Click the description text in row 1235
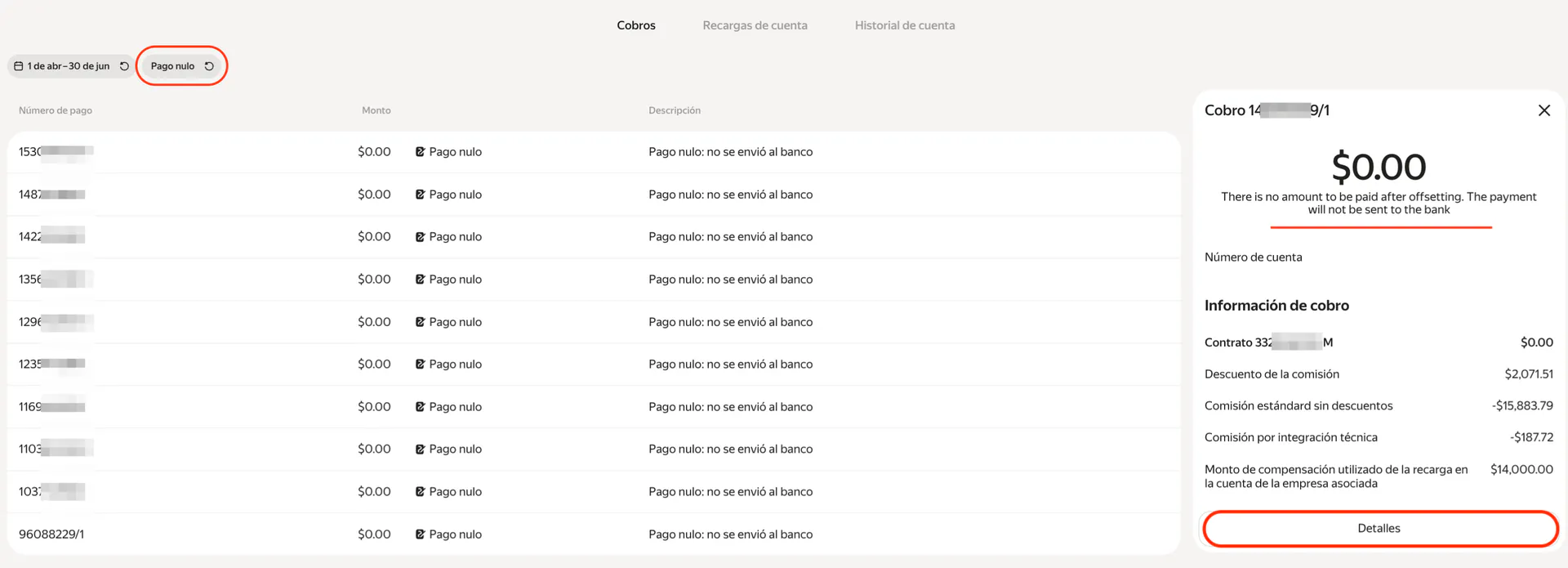The width and height of the screenshot is (1568, 568). click(731, 365)
